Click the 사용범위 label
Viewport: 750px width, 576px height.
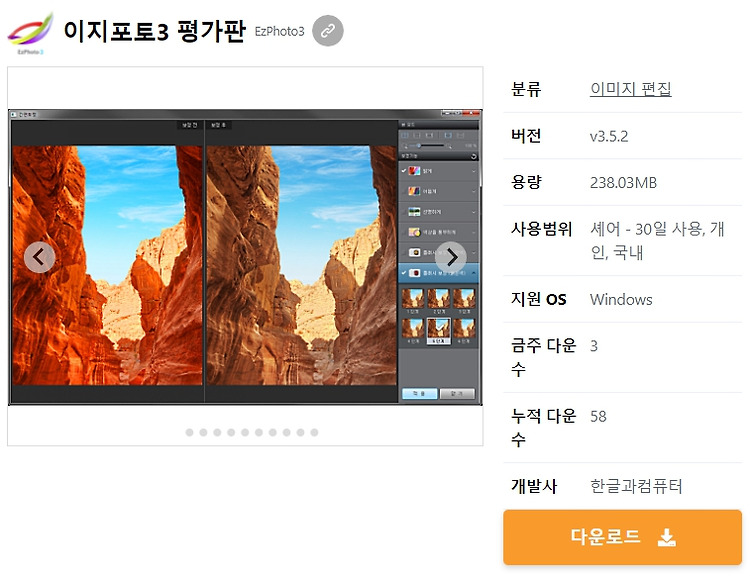541,229
